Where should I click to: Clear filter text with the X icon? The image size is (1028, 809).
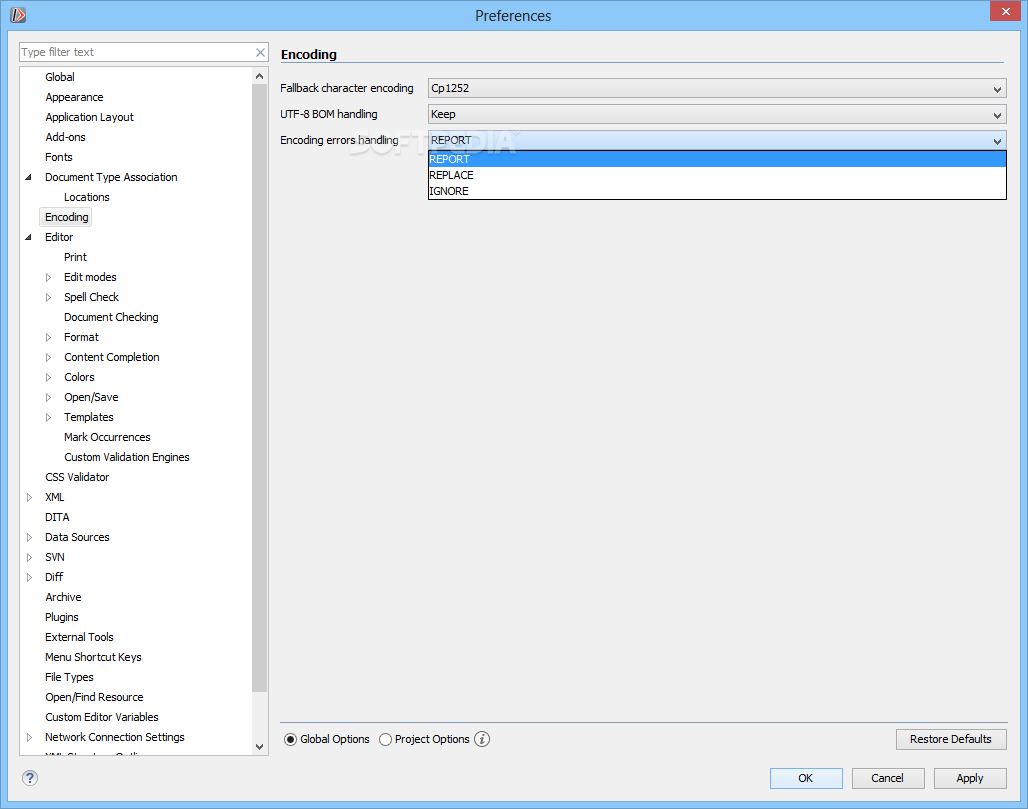(x=260, y=52)
